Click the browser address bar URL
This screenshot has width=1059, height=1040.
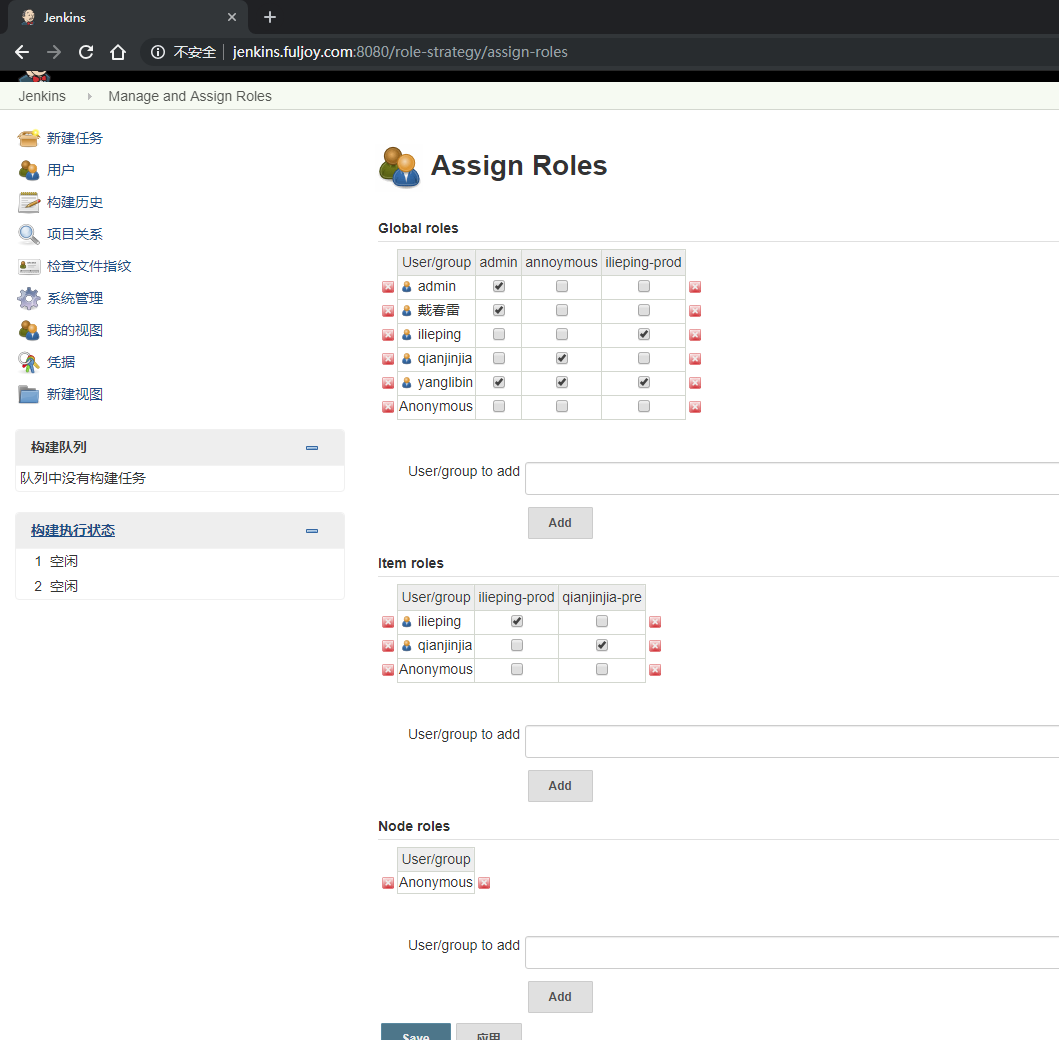pos(400,52)
